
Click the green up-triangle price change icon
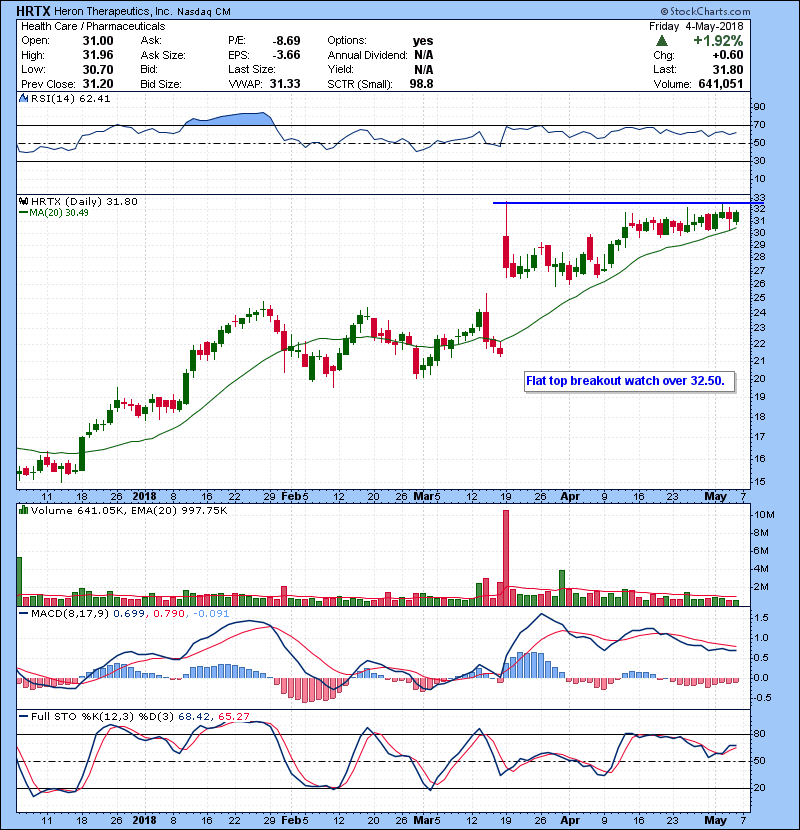[661, 41]
